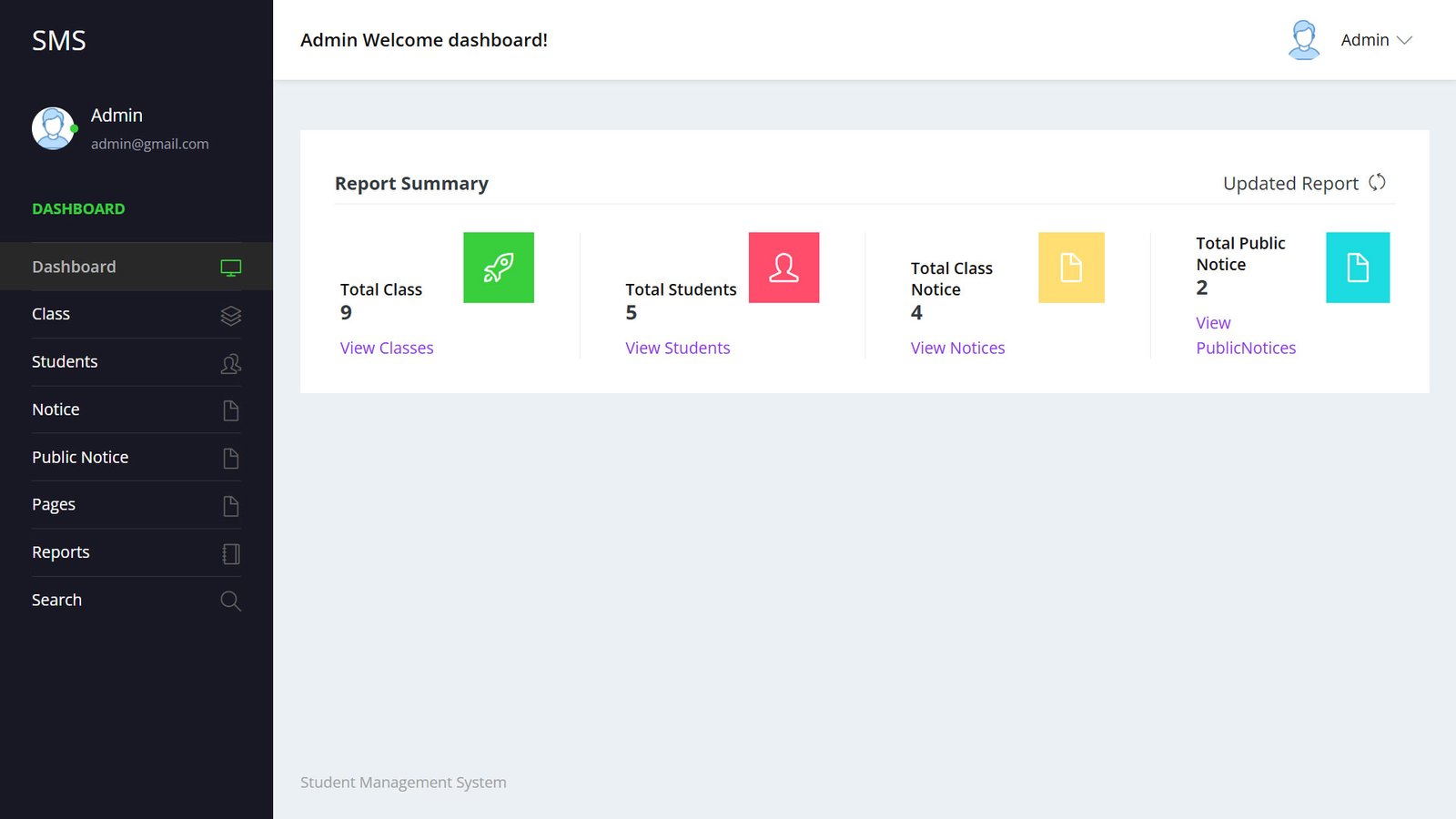Click the document icon in Public Notice row

pos(231,458)
